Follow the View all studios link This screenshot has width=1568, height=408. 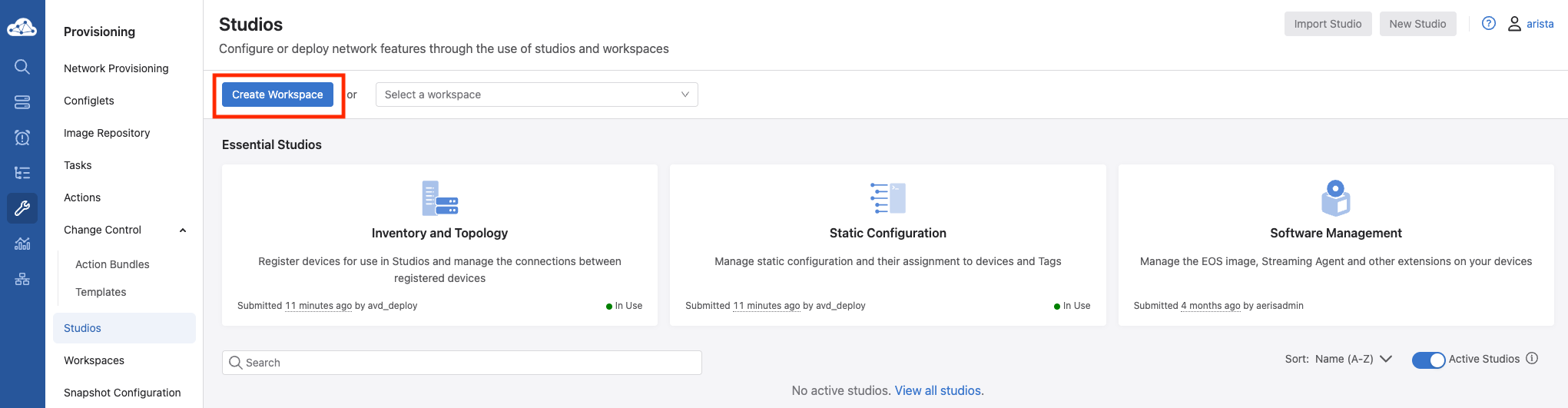pyautogui.click(x=939, y=390)
